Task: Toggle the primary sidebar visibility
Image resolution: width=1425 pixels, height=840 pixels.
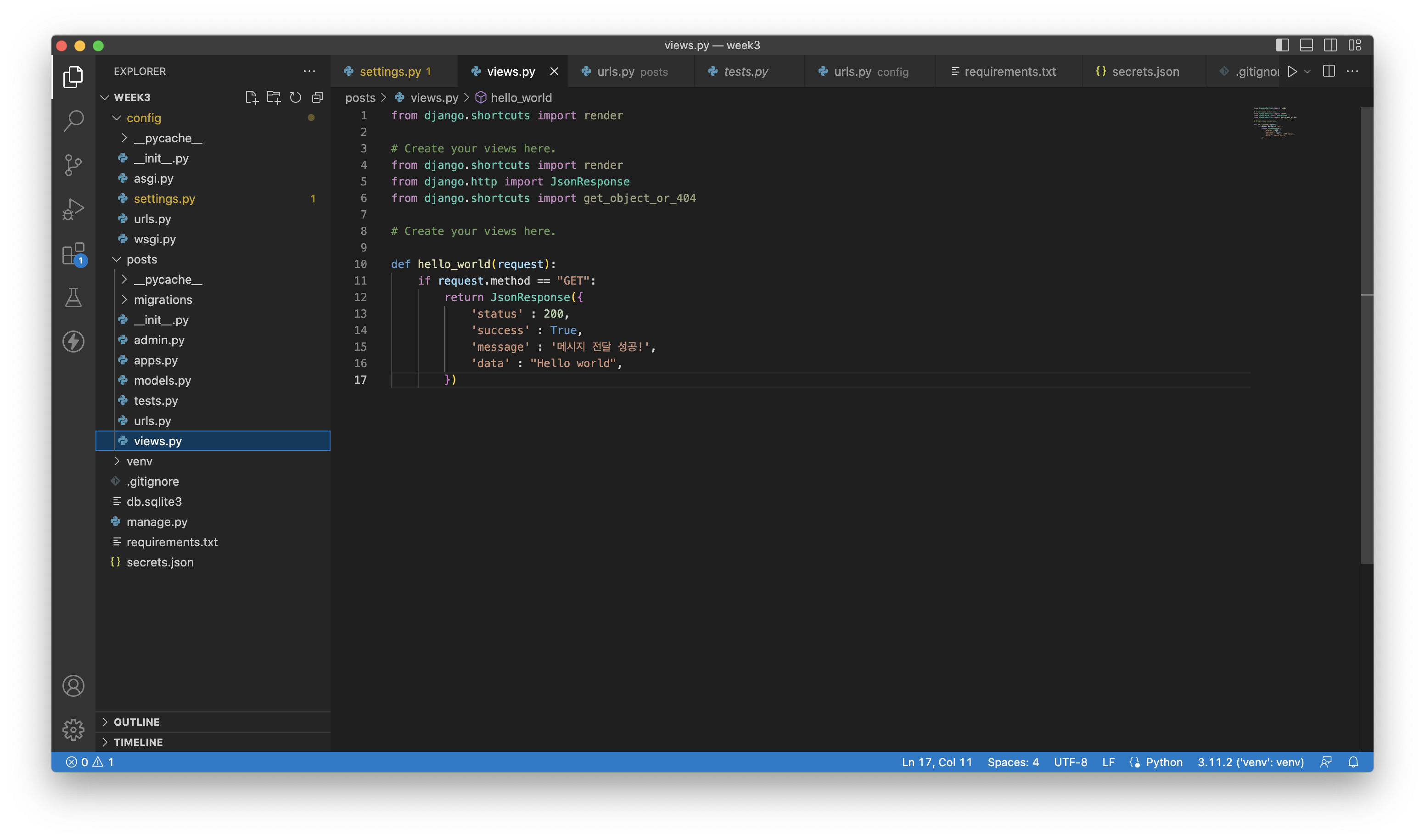Action: [1282, 45]
